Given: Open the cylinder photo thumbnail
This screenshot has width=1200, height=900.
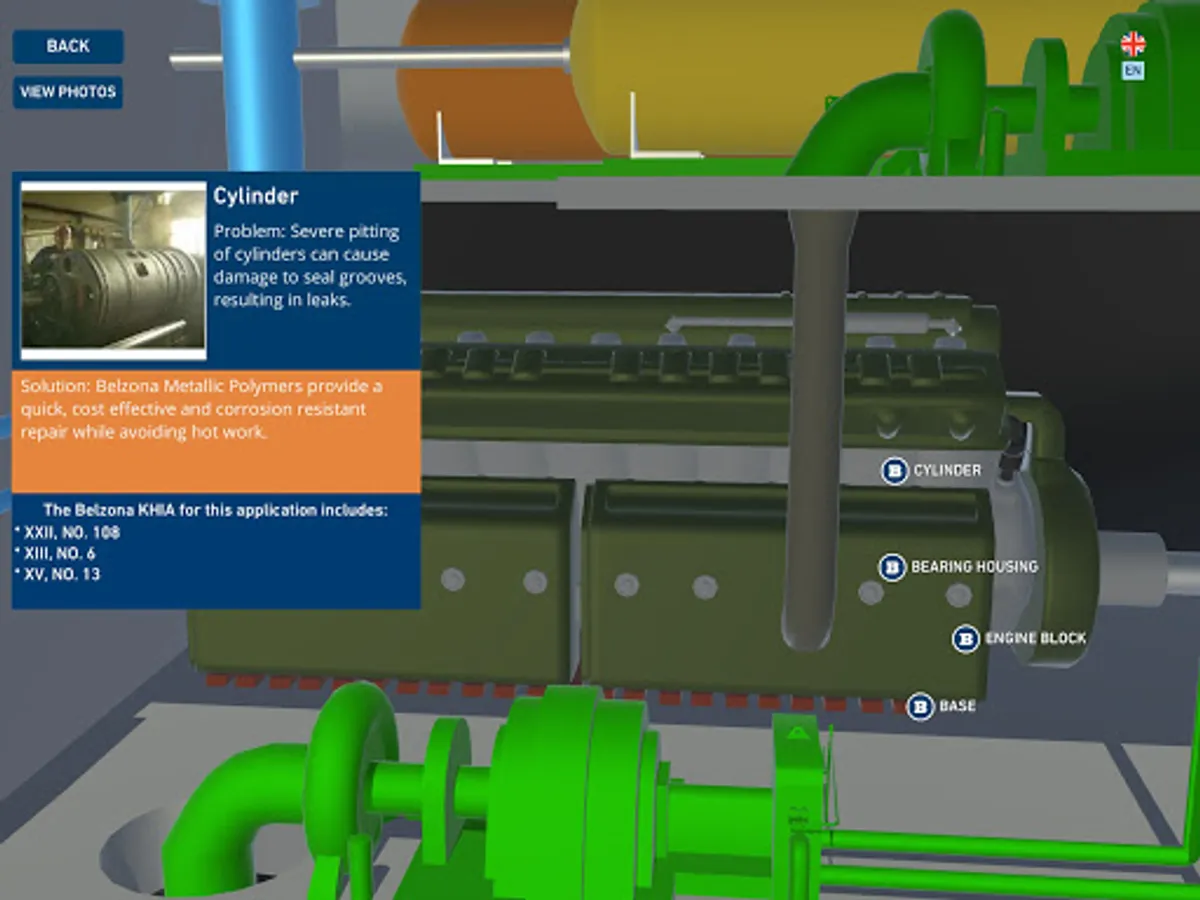Looking at the screenshot, I should click(113, 270).
